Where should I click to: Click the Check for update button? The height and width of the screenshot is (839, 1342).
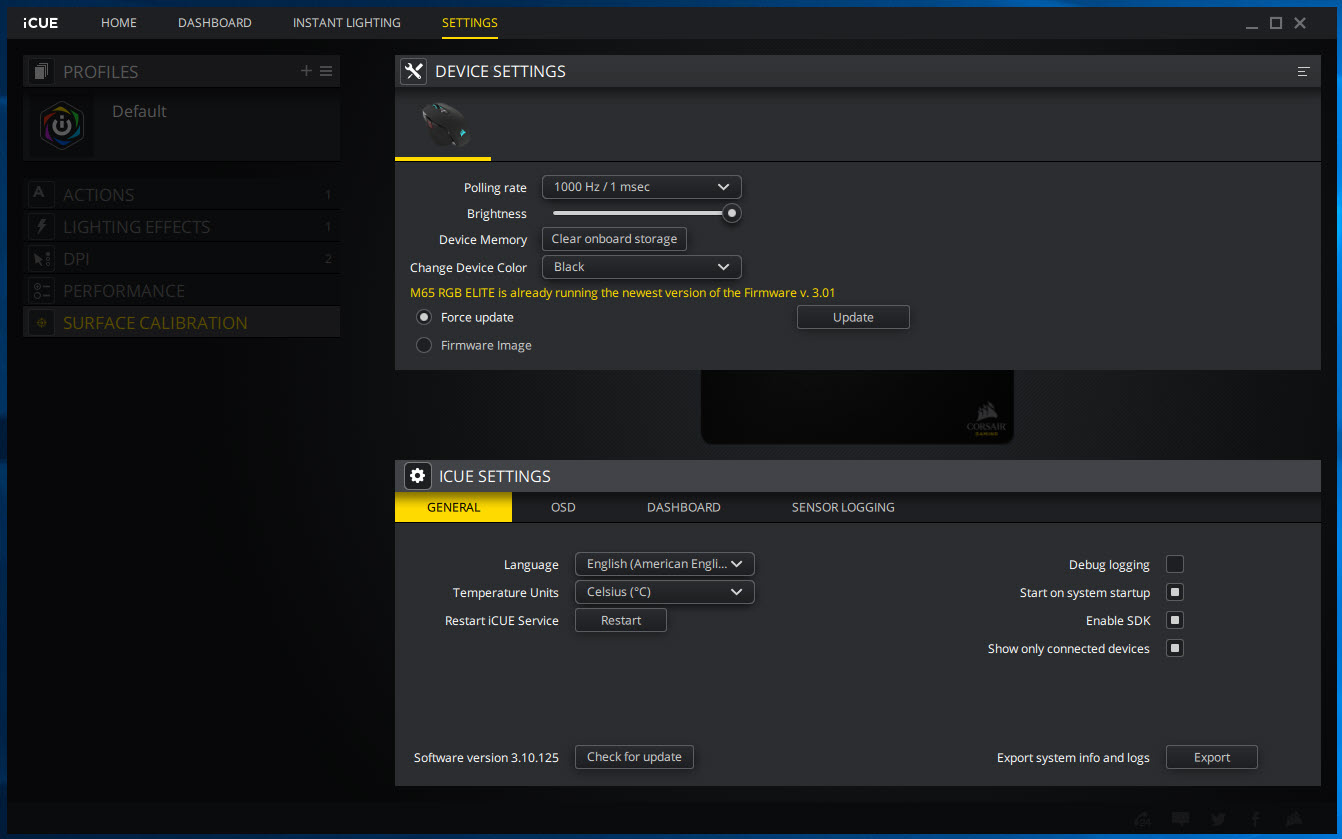coord(634,757)
